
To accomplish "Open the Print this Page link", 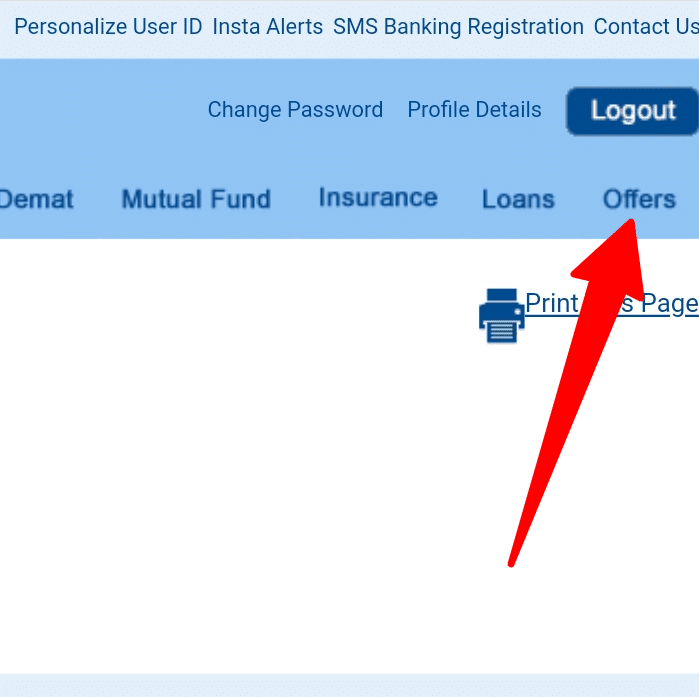I will pos(612,303).
